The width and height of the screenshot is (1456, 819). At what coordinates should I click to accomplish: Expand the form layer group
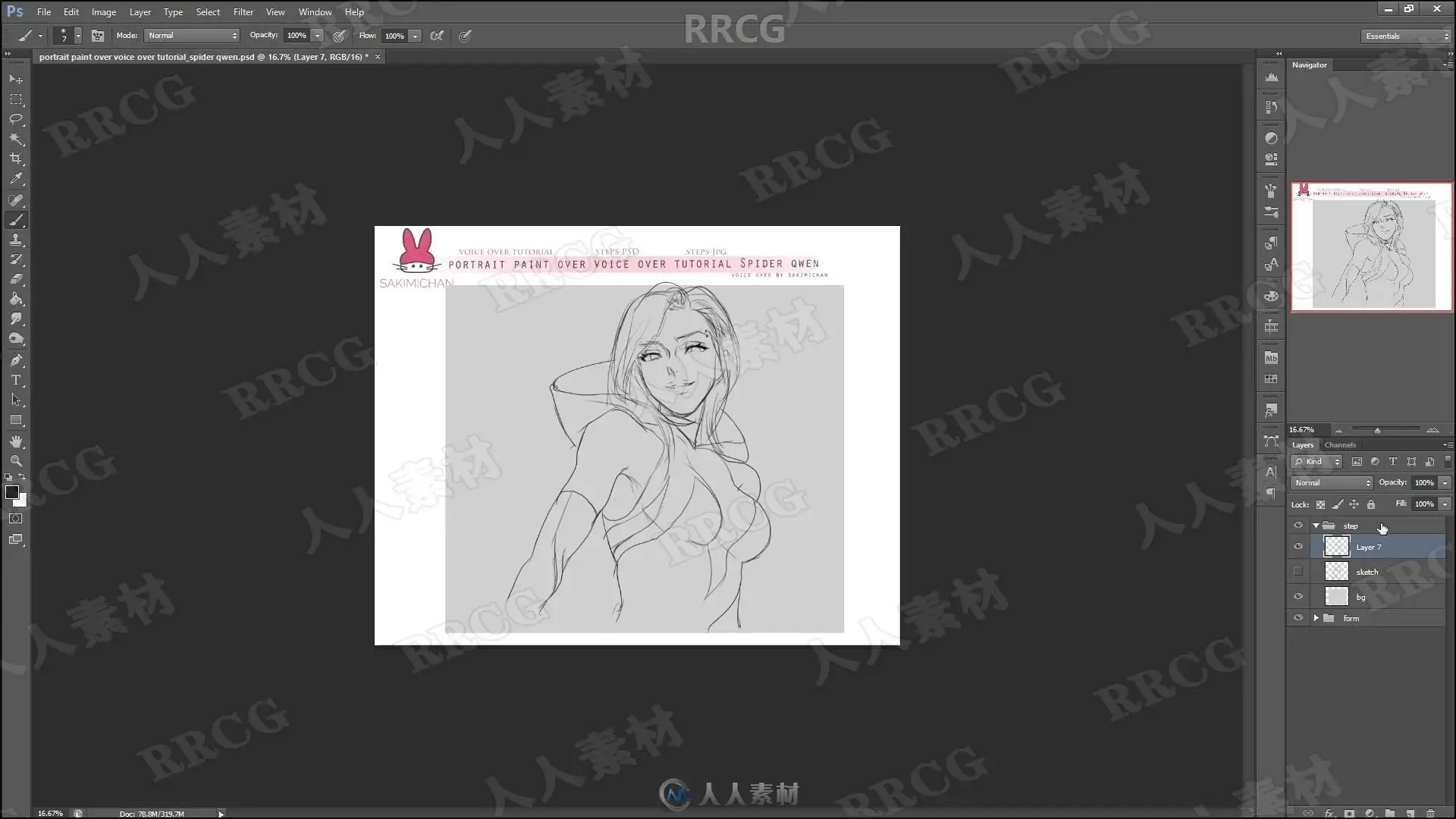(x=1316, y=618)
